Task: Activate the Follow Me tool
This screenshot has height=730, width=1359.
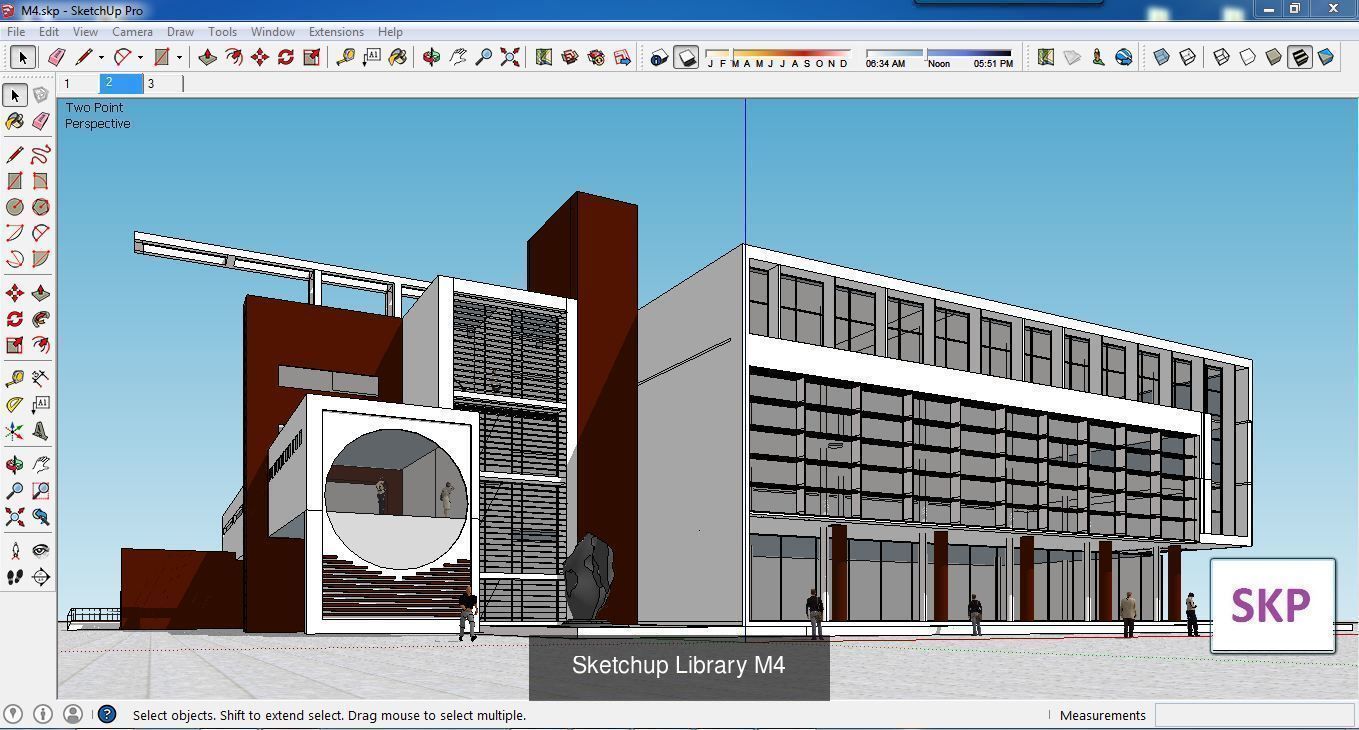Action: tap(41, 319)
